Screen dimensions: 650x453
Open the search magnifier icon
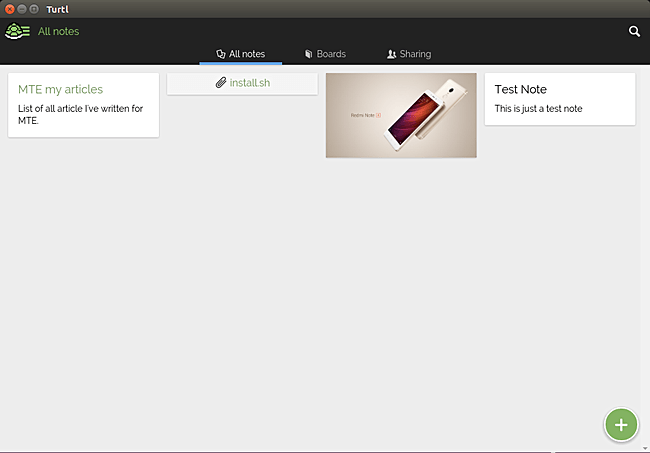[634, 31]
